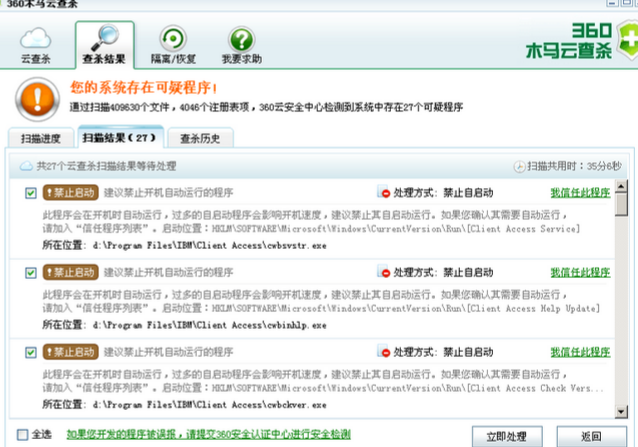Screen dimensions: 638x447
Task: Click the cloud icon beside 共27个云查杀扫描结果
Action: pos(26,166)
